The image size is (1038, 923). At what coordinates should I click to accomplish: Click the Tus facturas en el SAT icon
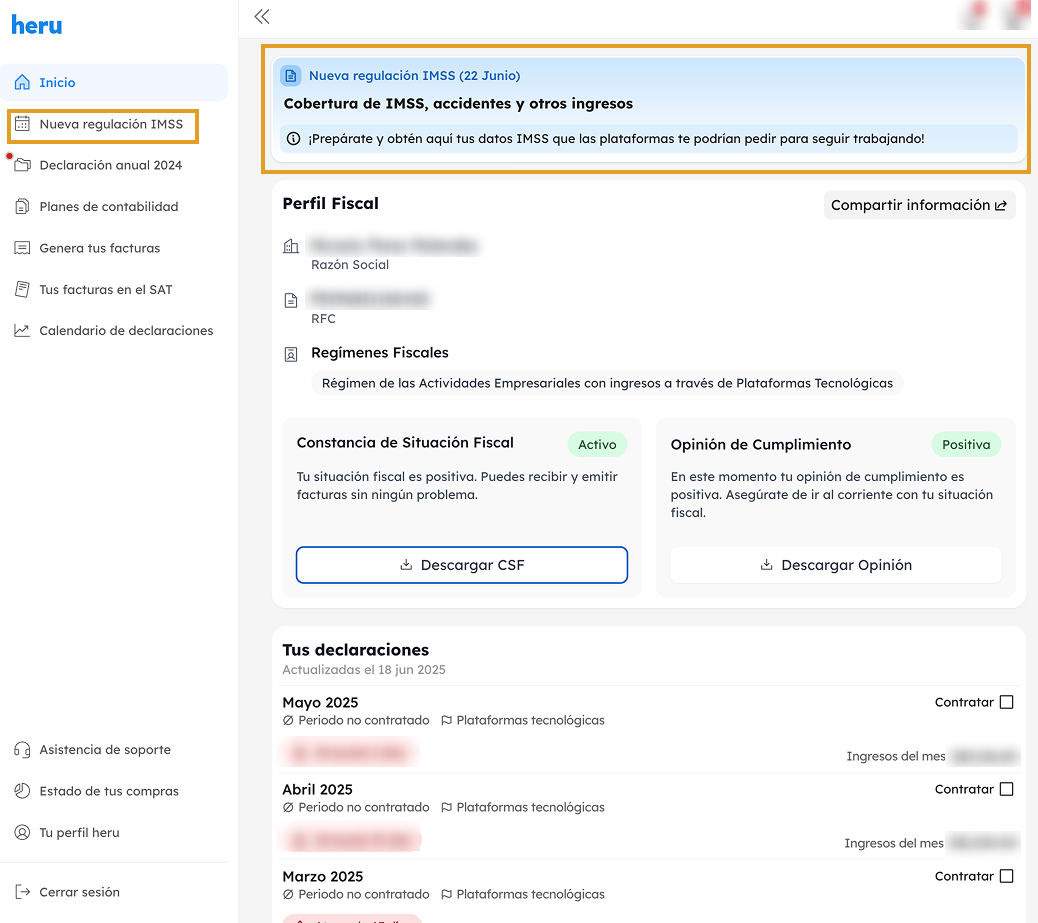[x=23, y=289]
